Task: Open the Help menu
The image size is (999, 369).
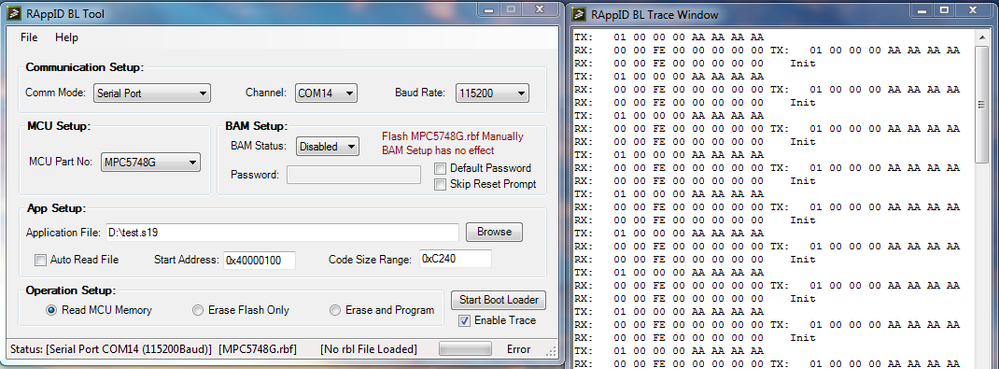Action: (66, 38)
